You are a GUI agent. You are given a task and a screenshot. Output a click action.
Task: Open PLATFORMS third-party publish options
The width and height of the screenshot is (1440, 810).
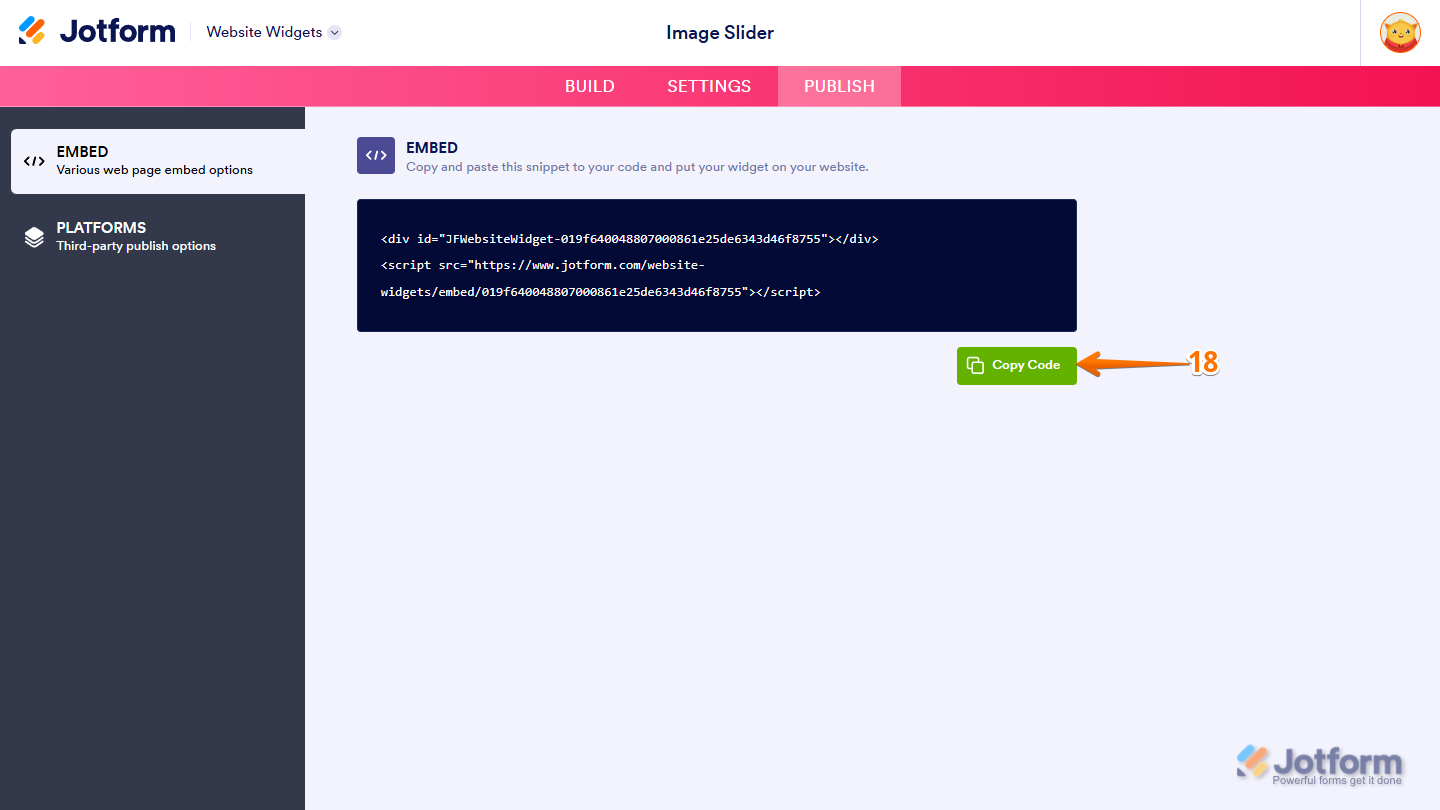[158, 237]
